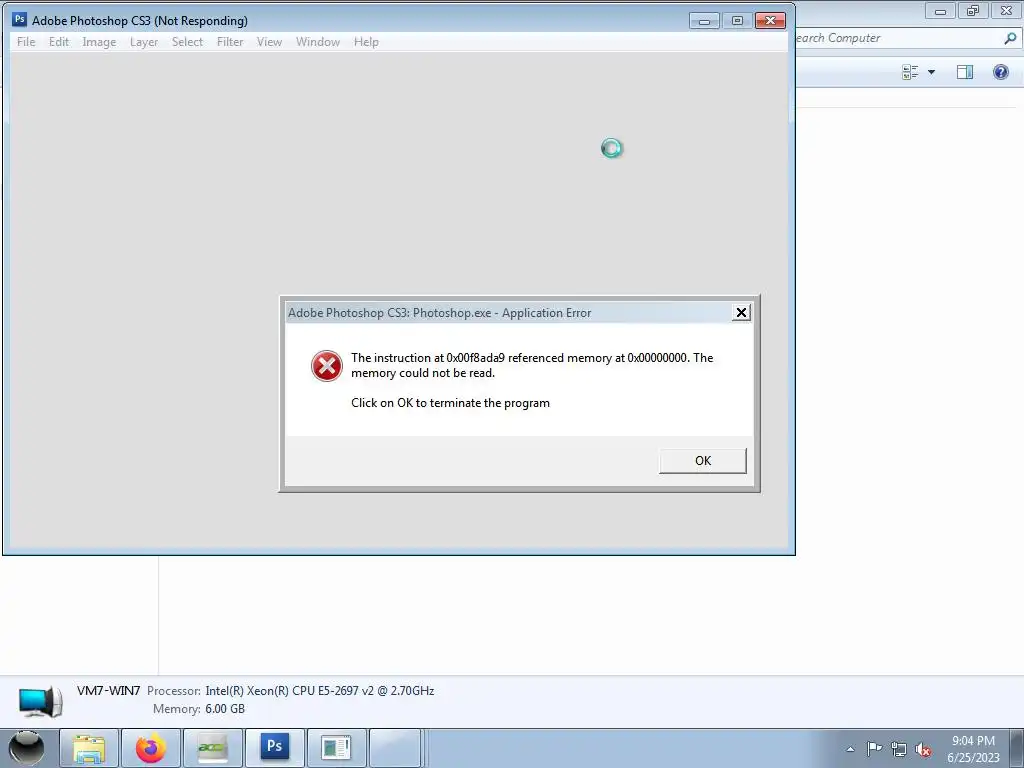
Task: Click the blue Help icon in Explorer
Action: pyautogui.click(x=1000, y=72)
